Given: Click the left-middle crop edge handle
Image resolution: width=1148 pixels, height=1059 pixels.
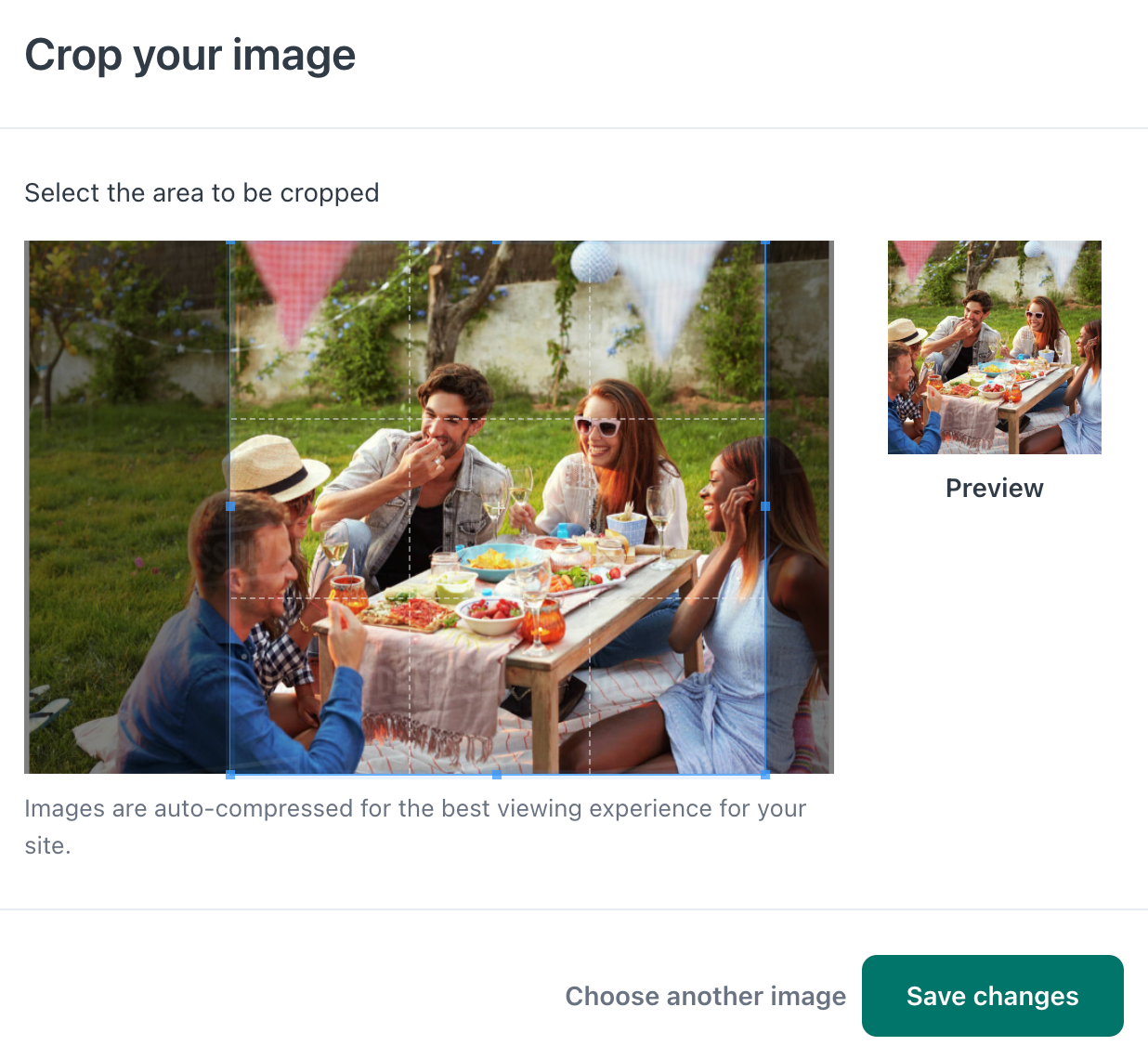Looking at the screenshot, I should click(x=230, y=506).
